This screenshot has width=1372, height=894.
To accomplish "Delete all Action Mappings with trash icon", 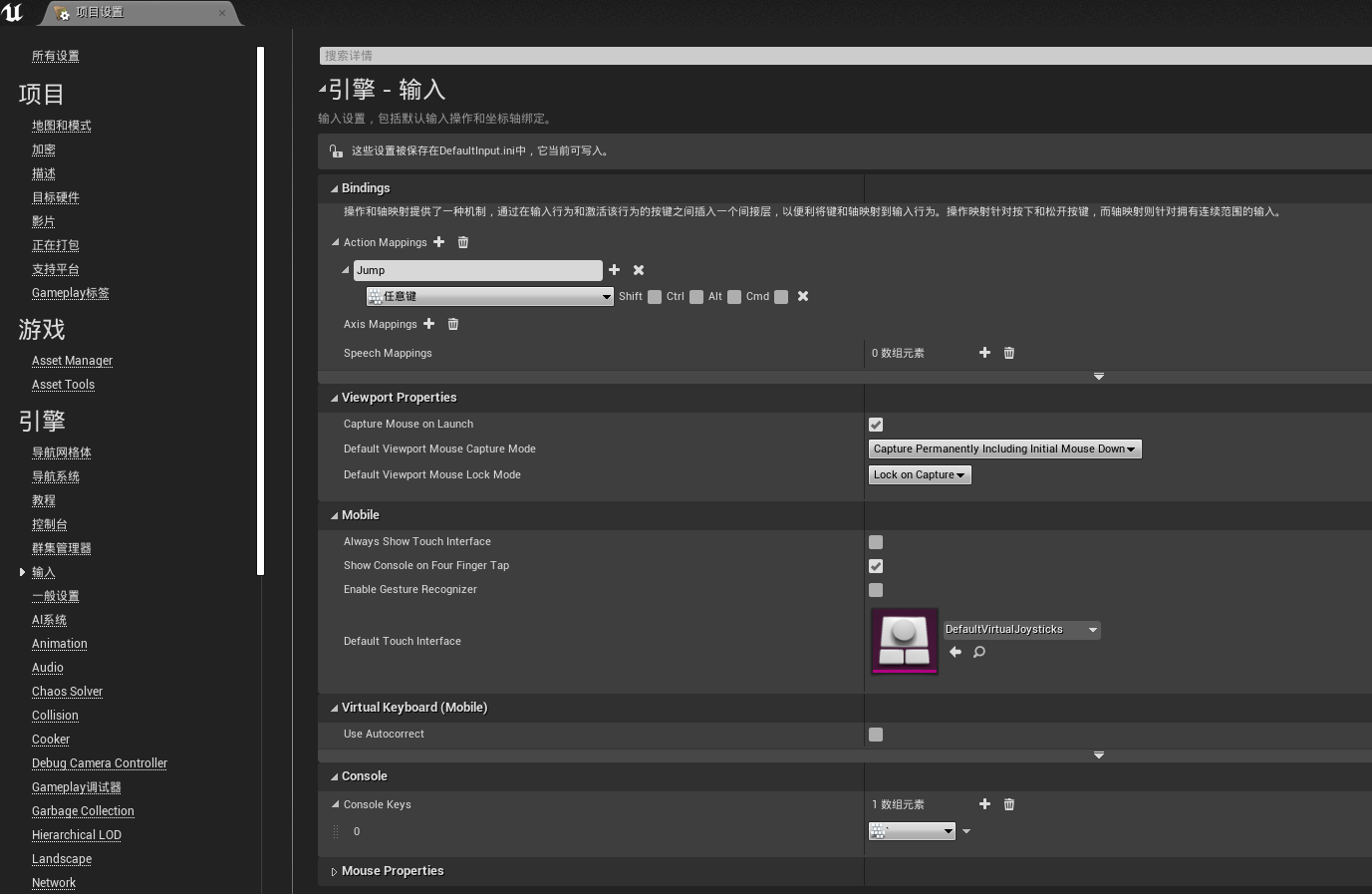I will tap(463, 242).
